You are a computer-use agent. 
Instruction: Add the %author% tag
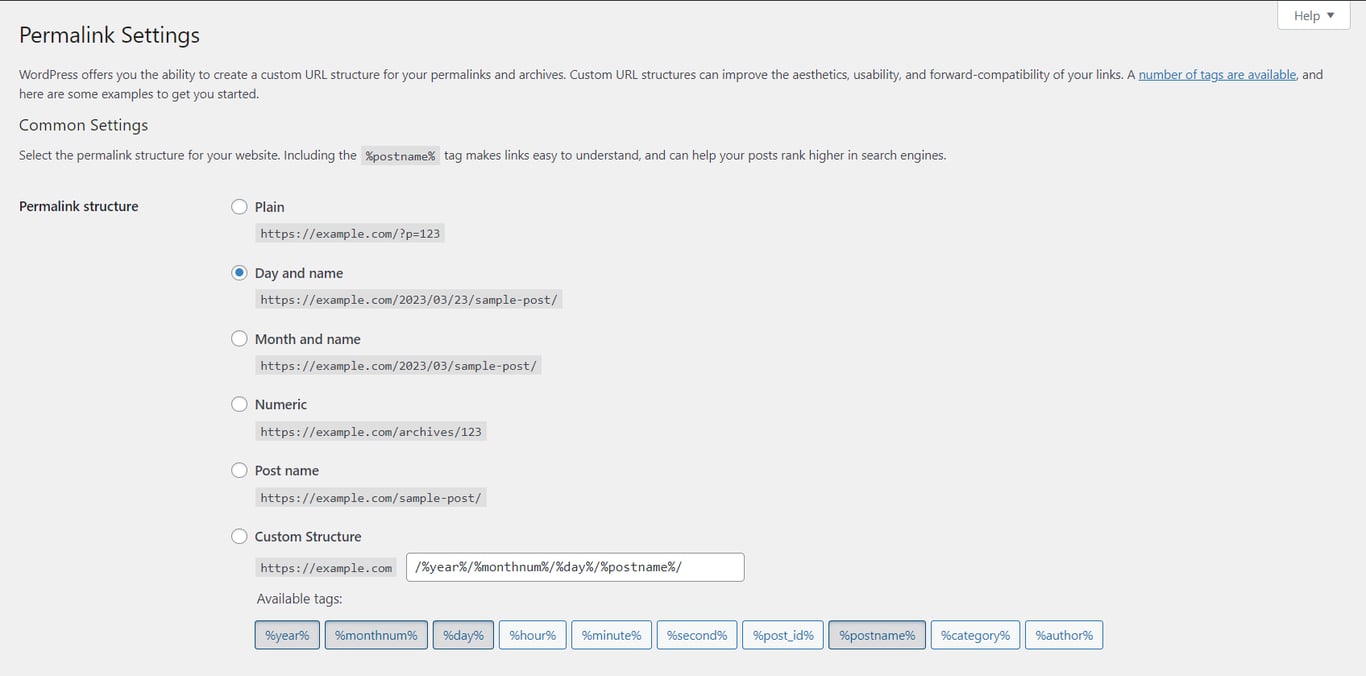pyautogui.click(x=1063, y=634)
